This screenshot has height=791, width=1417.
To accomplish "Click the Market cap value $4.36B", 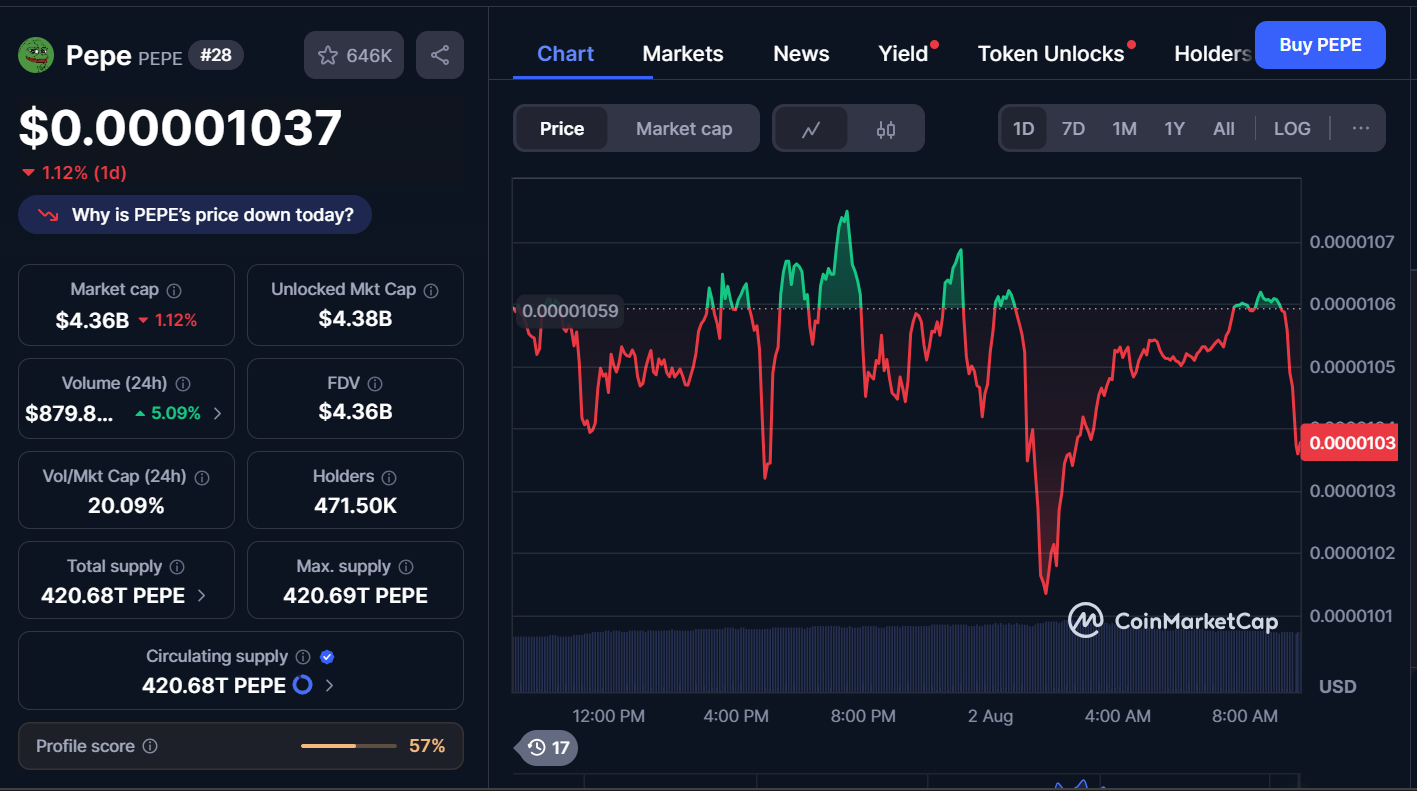I will coord(92,320).
